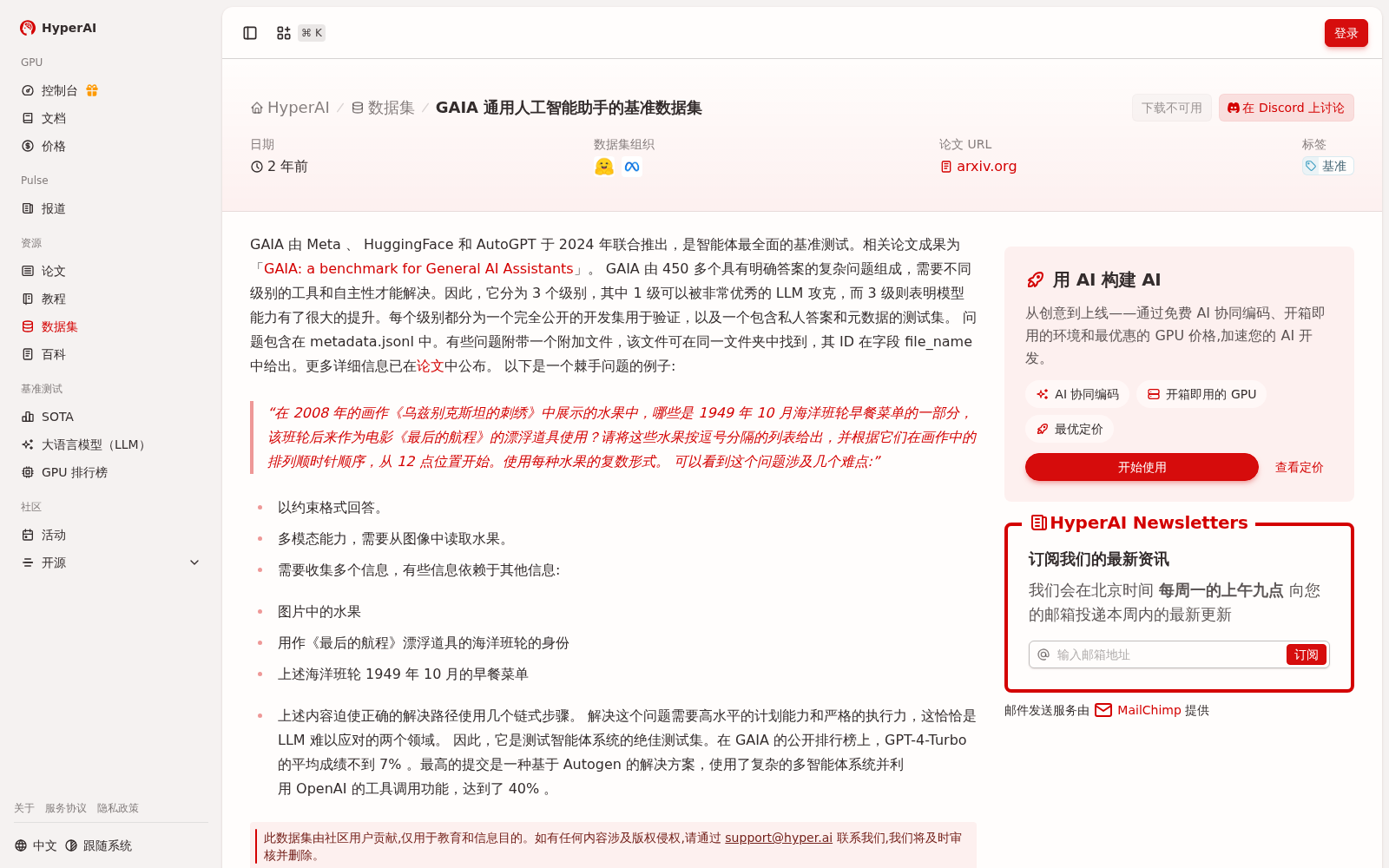Click 在 Discord 上讨论 button
This screenshot has height=868, width=1389.
(x=1287, y=108)
